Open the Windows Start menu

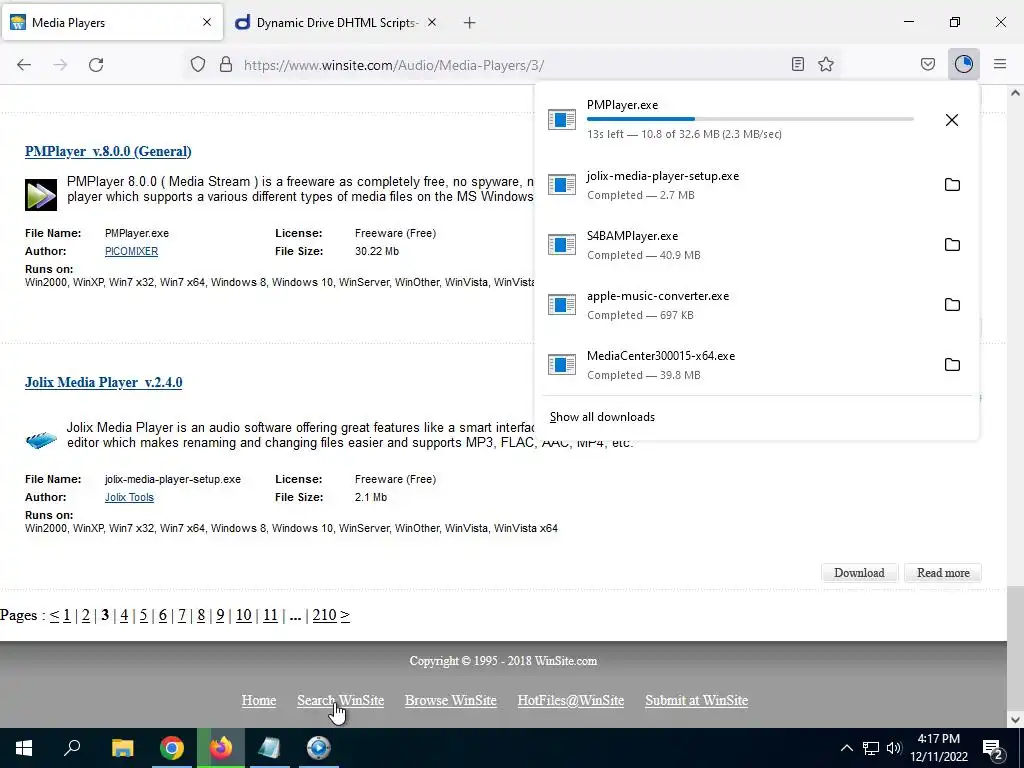[24, 748]
